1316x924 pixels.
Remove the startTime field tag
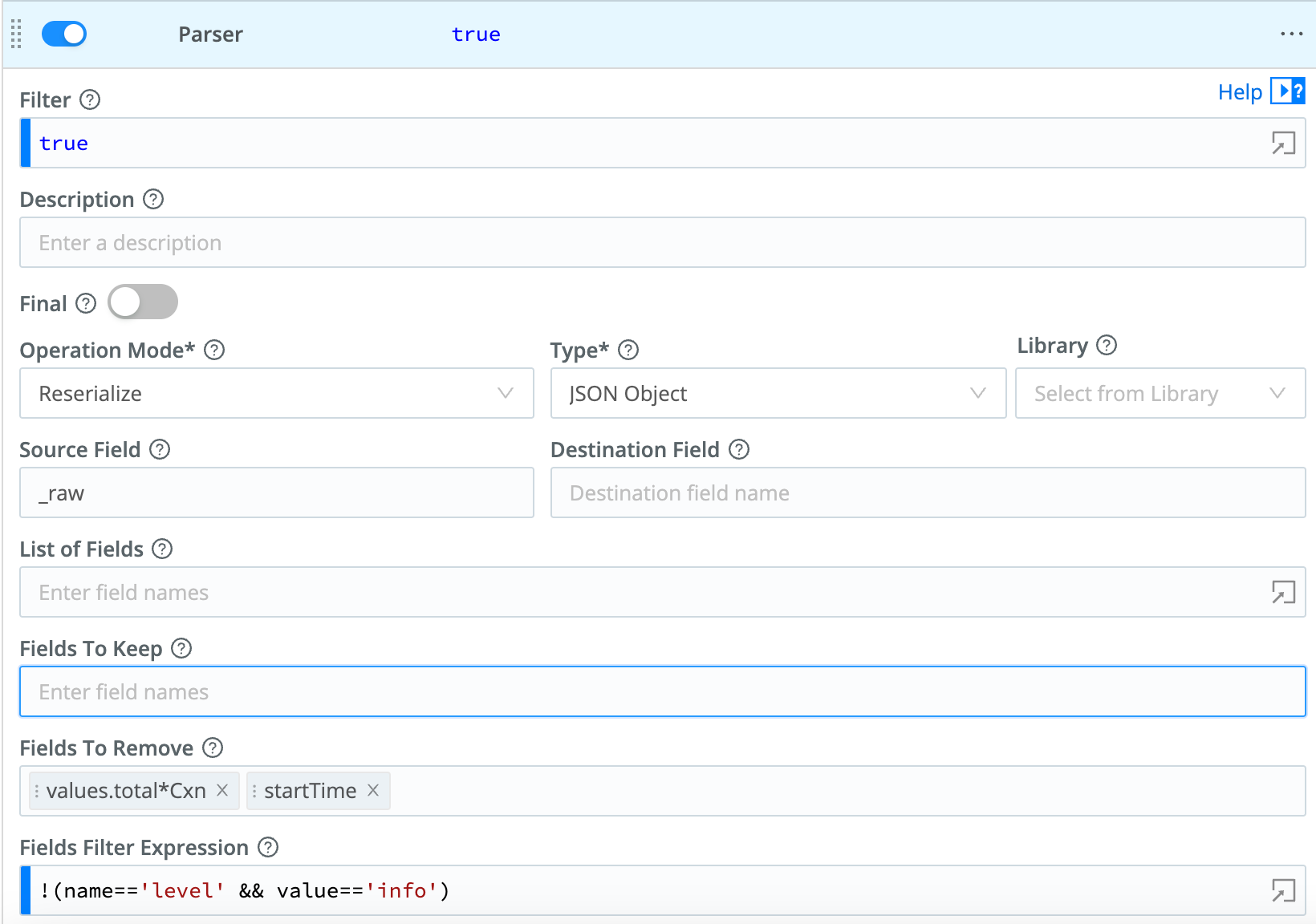pyautogui.click(x=372, y=791)
